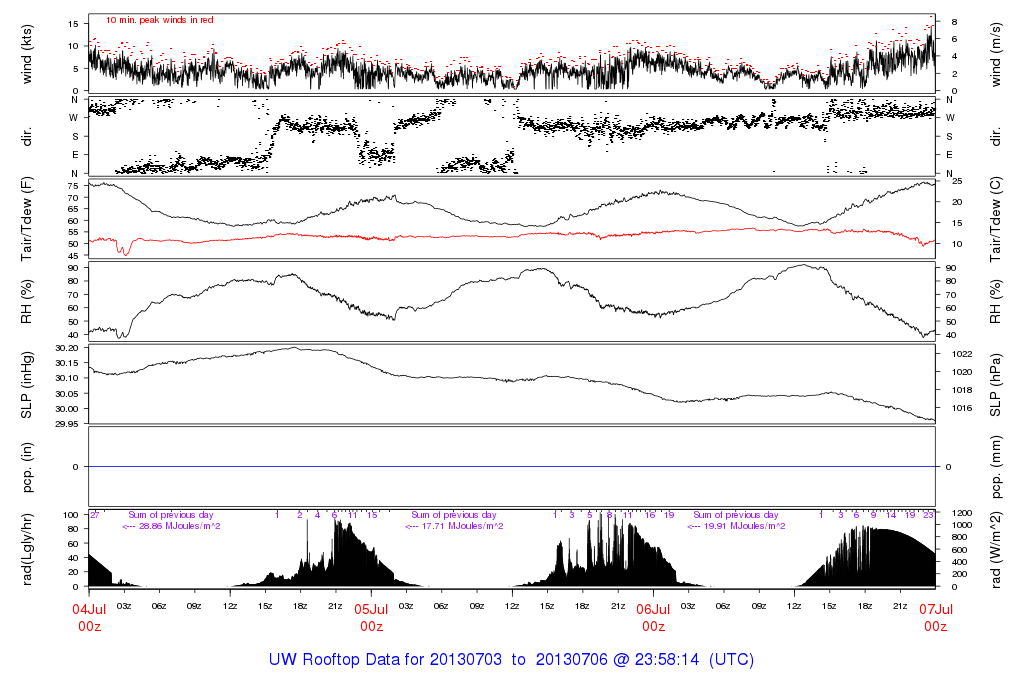Select the '10 min. peak winds in red' note
1024x700 pixels.
pos(159,20)
